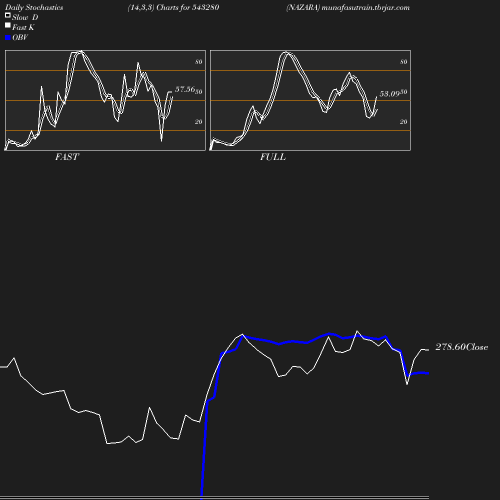The width and height of the screenshot is (500, 500).
Task: Click the 53.09 value on FULL chart
Action: point(389,94)
